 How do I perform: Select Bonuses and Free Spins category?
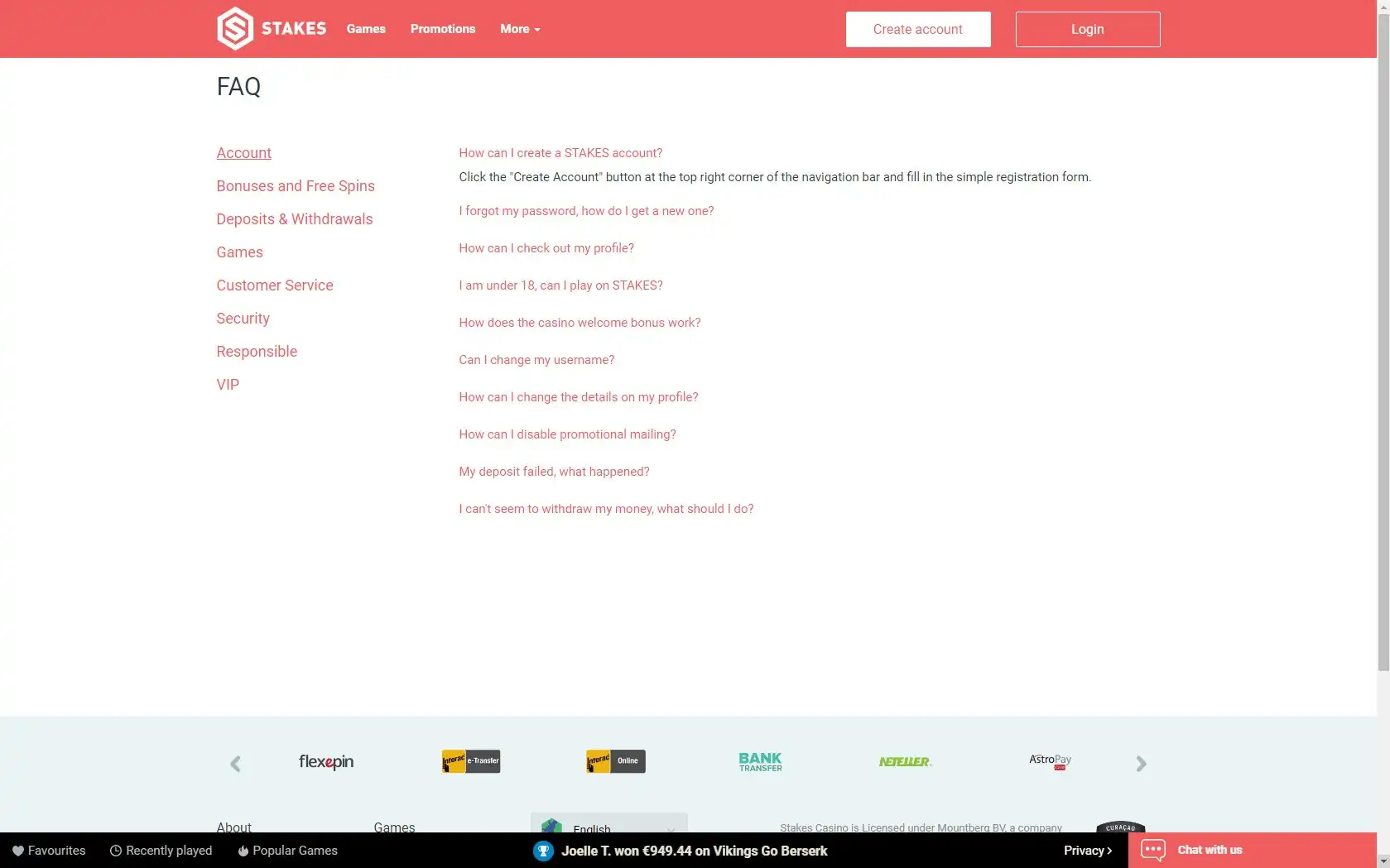[x=296, y=186]
